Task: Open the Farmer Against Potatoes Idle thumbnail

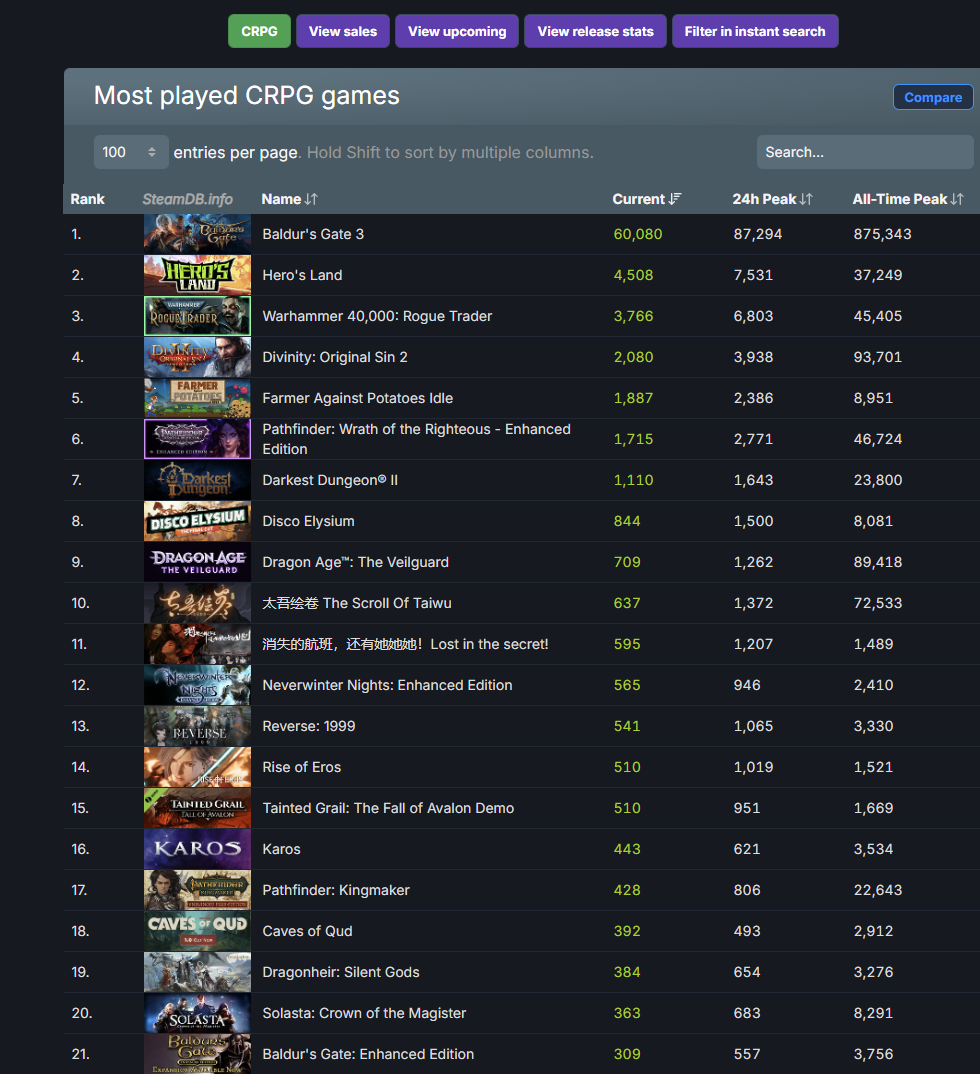Action: [197, 398]
